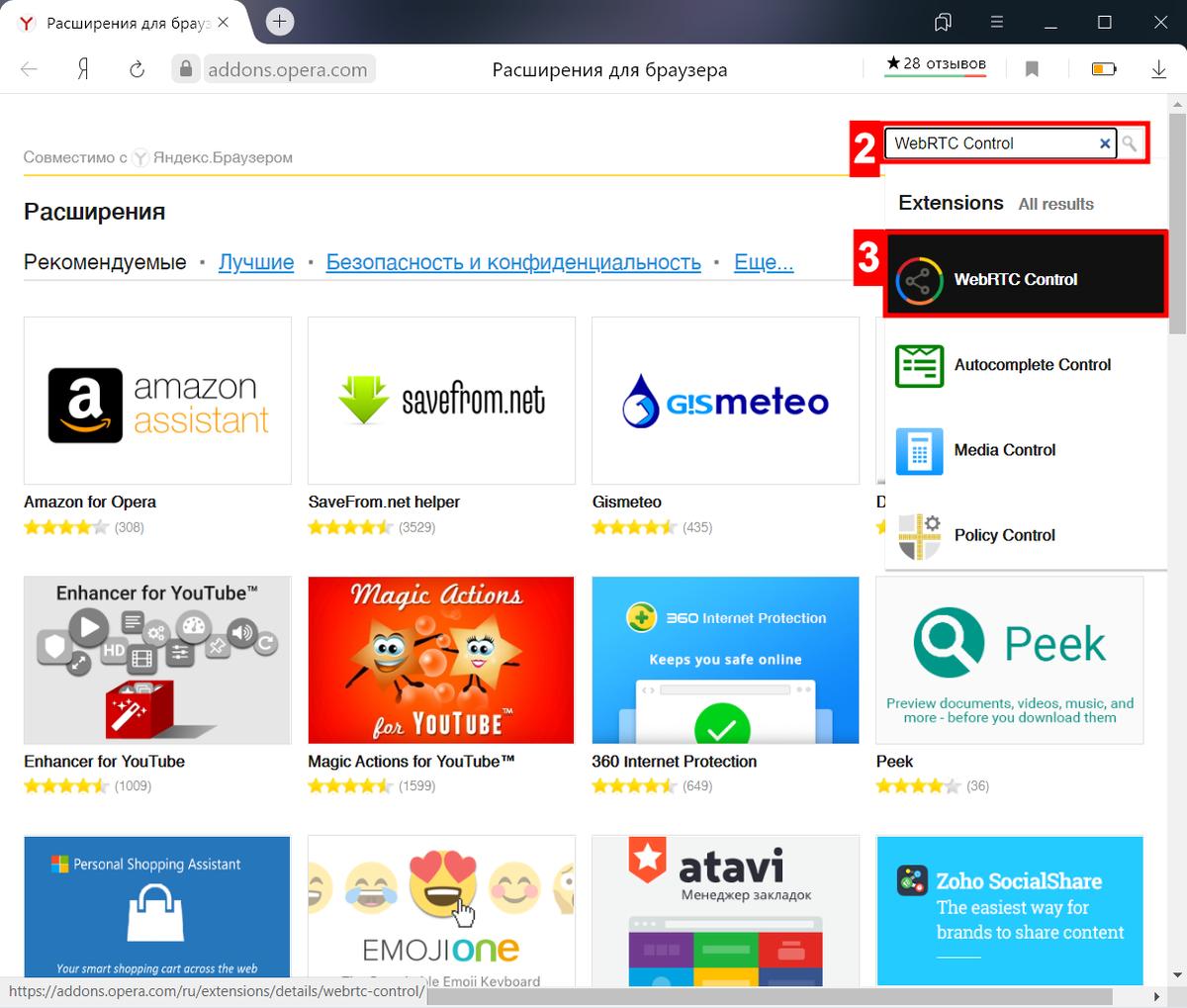Select the WebRTC Control search suggestion
The image size is (1187, 1008).
pos(1027,275)
